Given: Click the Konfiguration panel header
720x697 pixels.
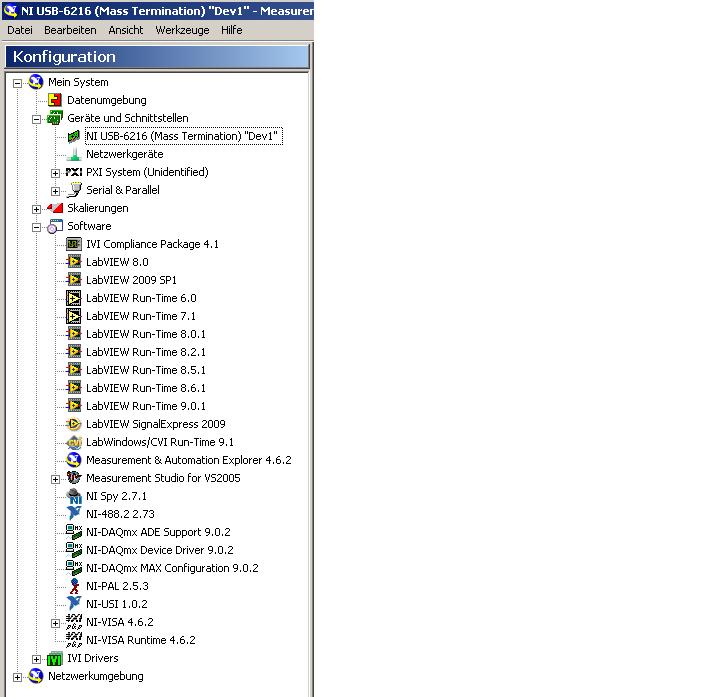Looking at the screenshot, I should pos(158,57).
